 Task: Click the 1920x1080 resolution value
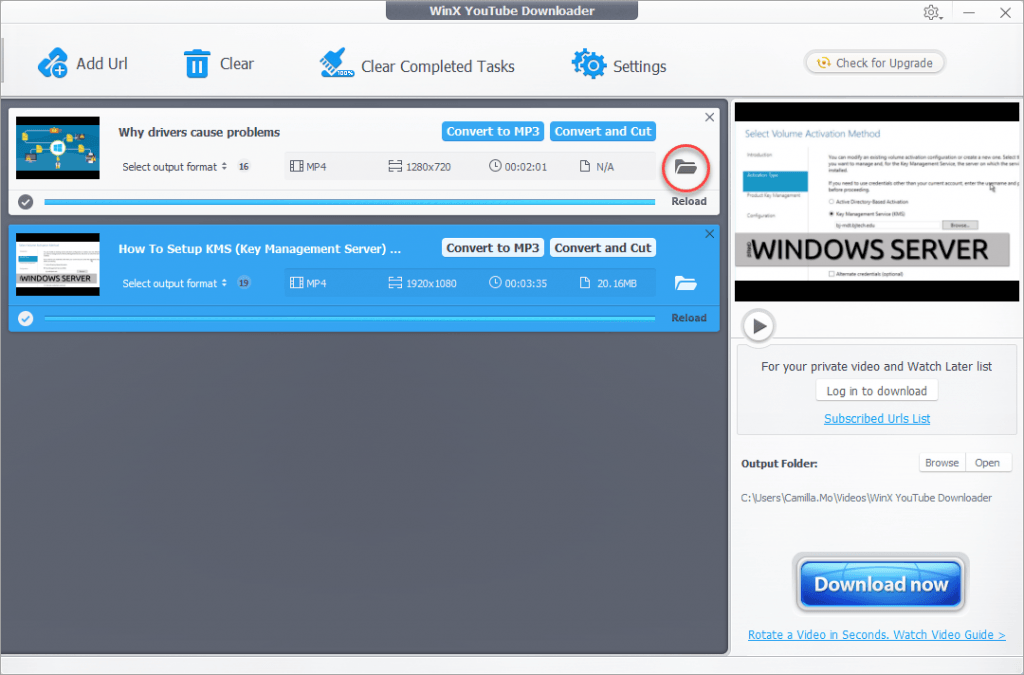coord(431,283)
